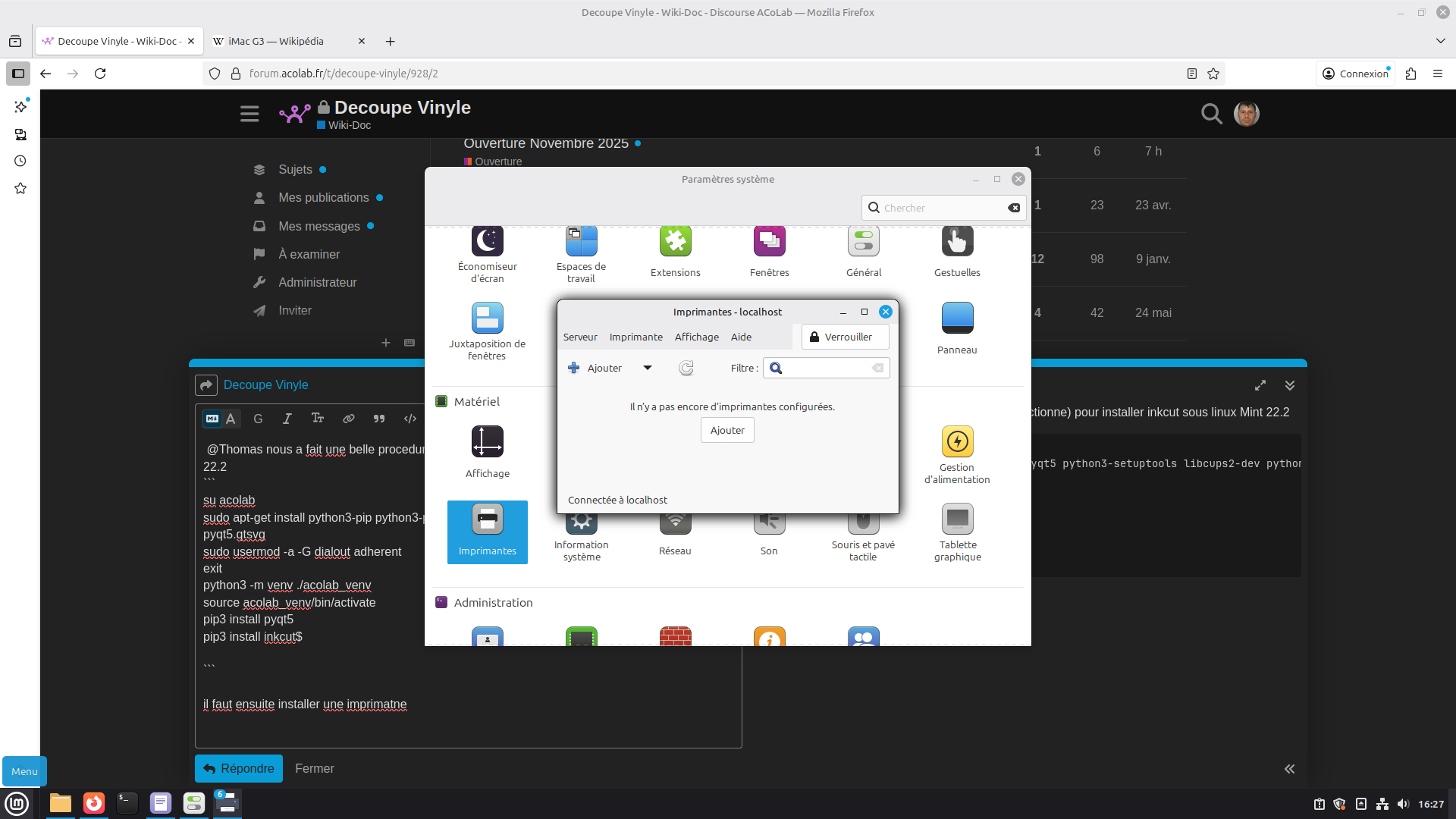Open Gestion d'alimentation power settings
This screenshot has height=819, width=1456.
[x=957, y=443]
